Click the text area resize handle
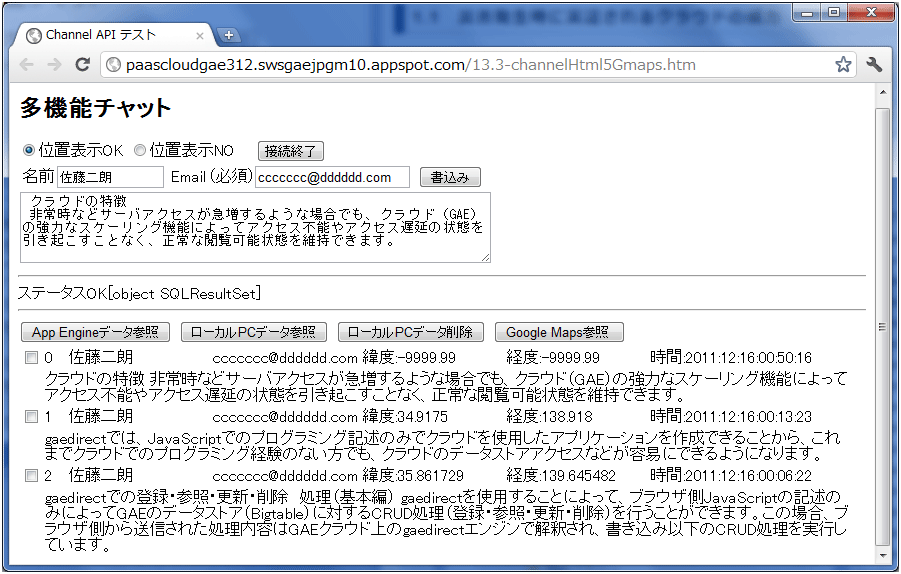 point(486,259)
